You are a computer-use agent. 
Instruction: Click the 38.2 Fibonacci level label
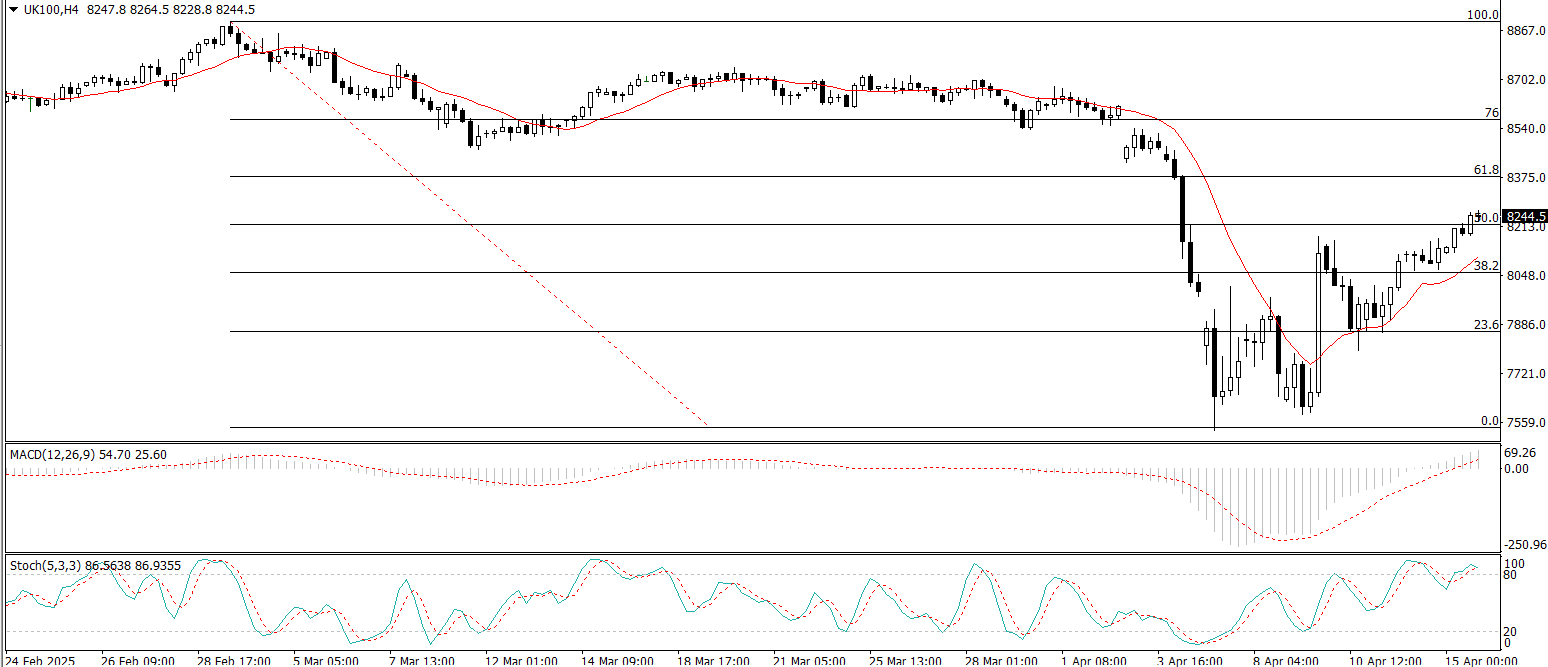pyautogui.click(x=1486, y=266)
